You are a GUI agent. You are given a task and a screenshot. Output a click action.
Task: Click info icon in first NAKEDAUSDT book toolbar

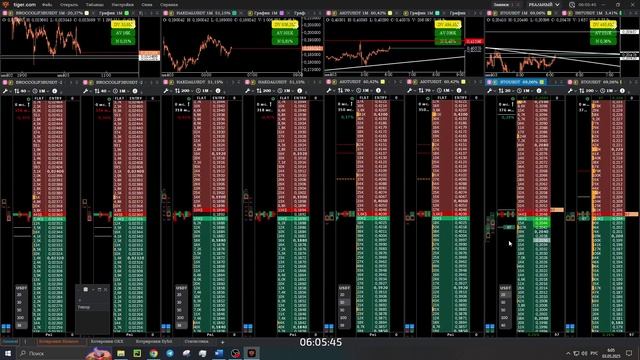coord(218,91)
